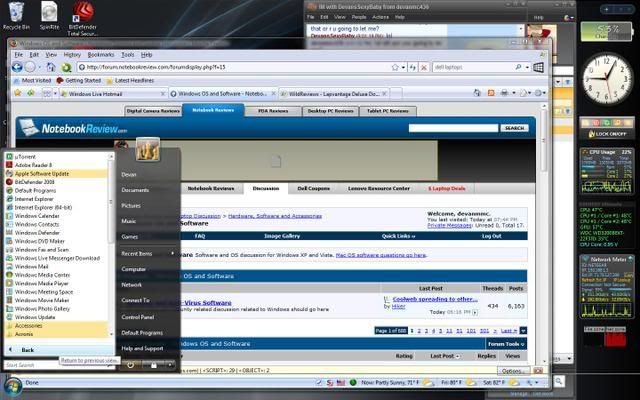Image resolution: width=640 pixels, height=400 pixels.
Task: Click the analog clock gadget in sidebar
Action: [606, 78]
